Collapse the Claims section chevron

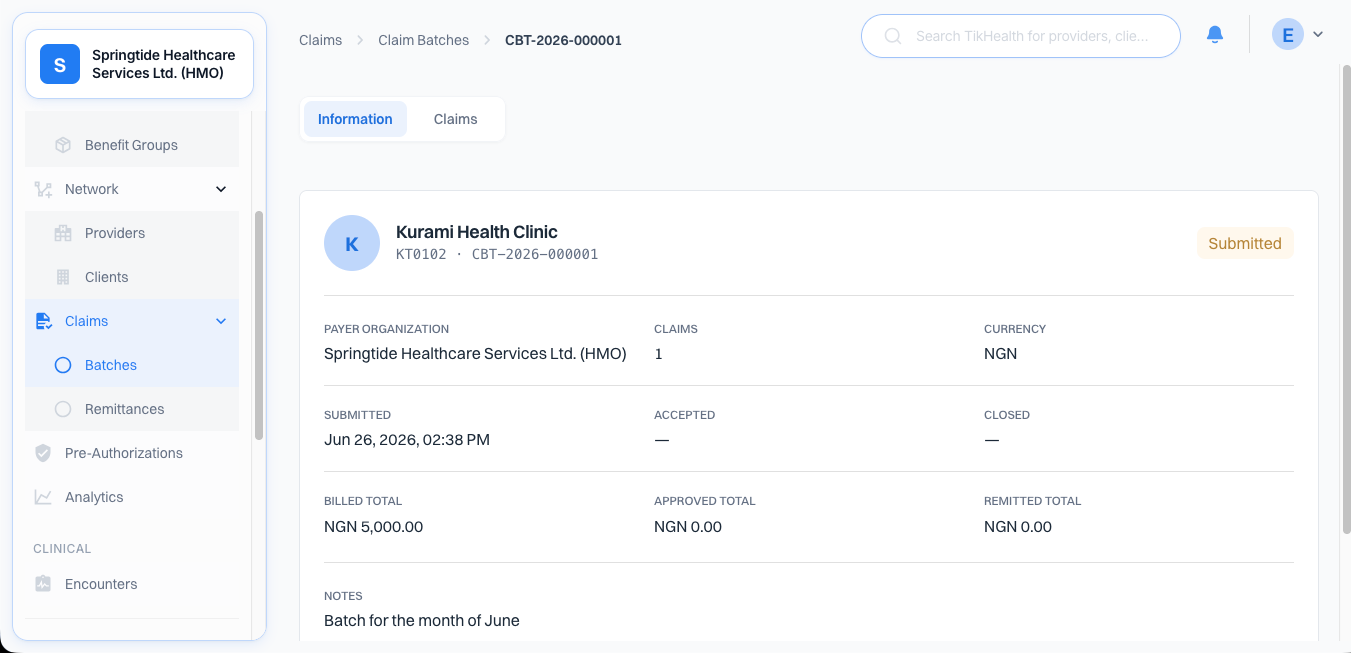(x=221, y=321)
